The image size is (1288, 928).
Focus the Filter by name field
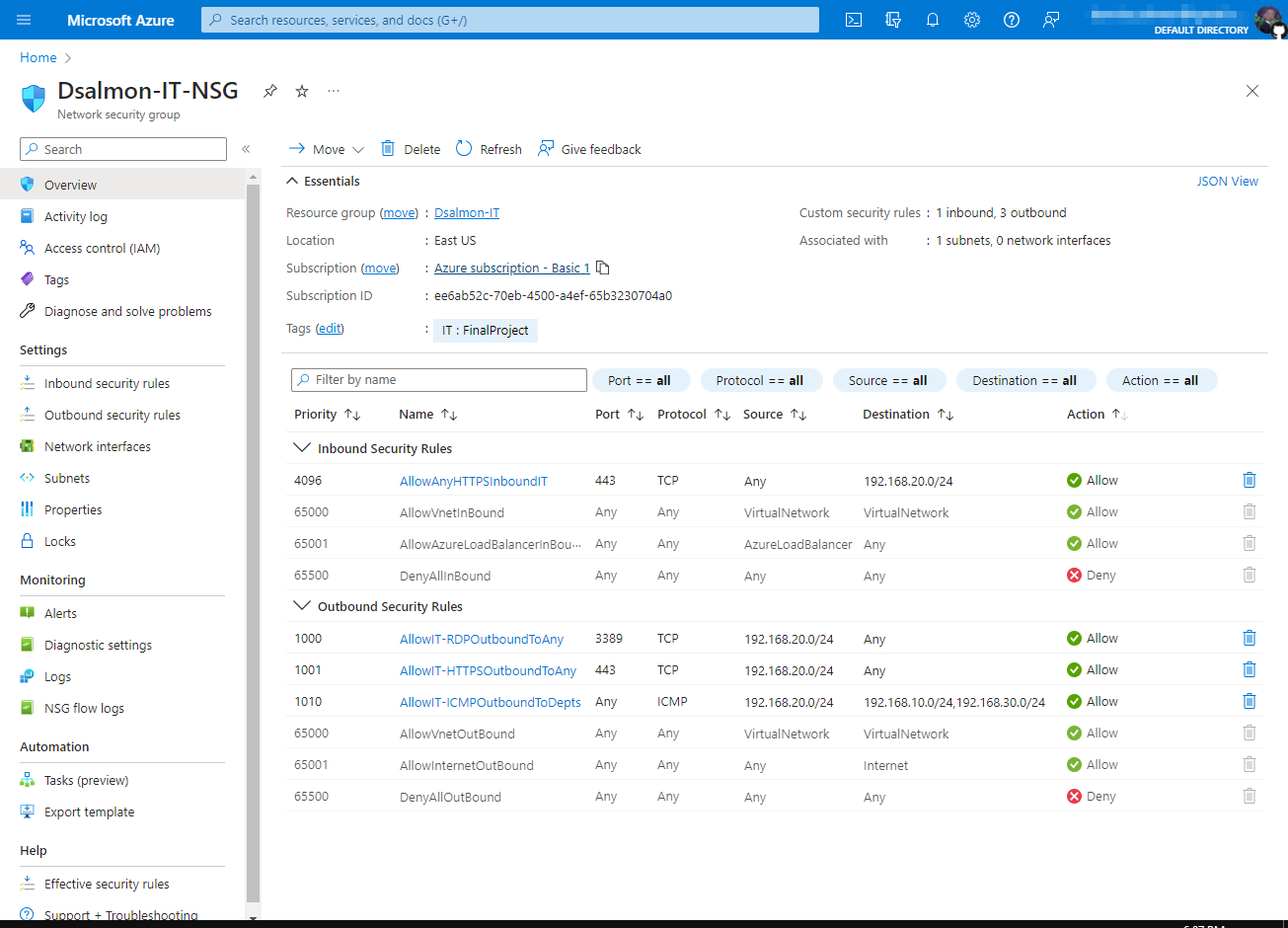pyautogui.click(x=439, y=380)
